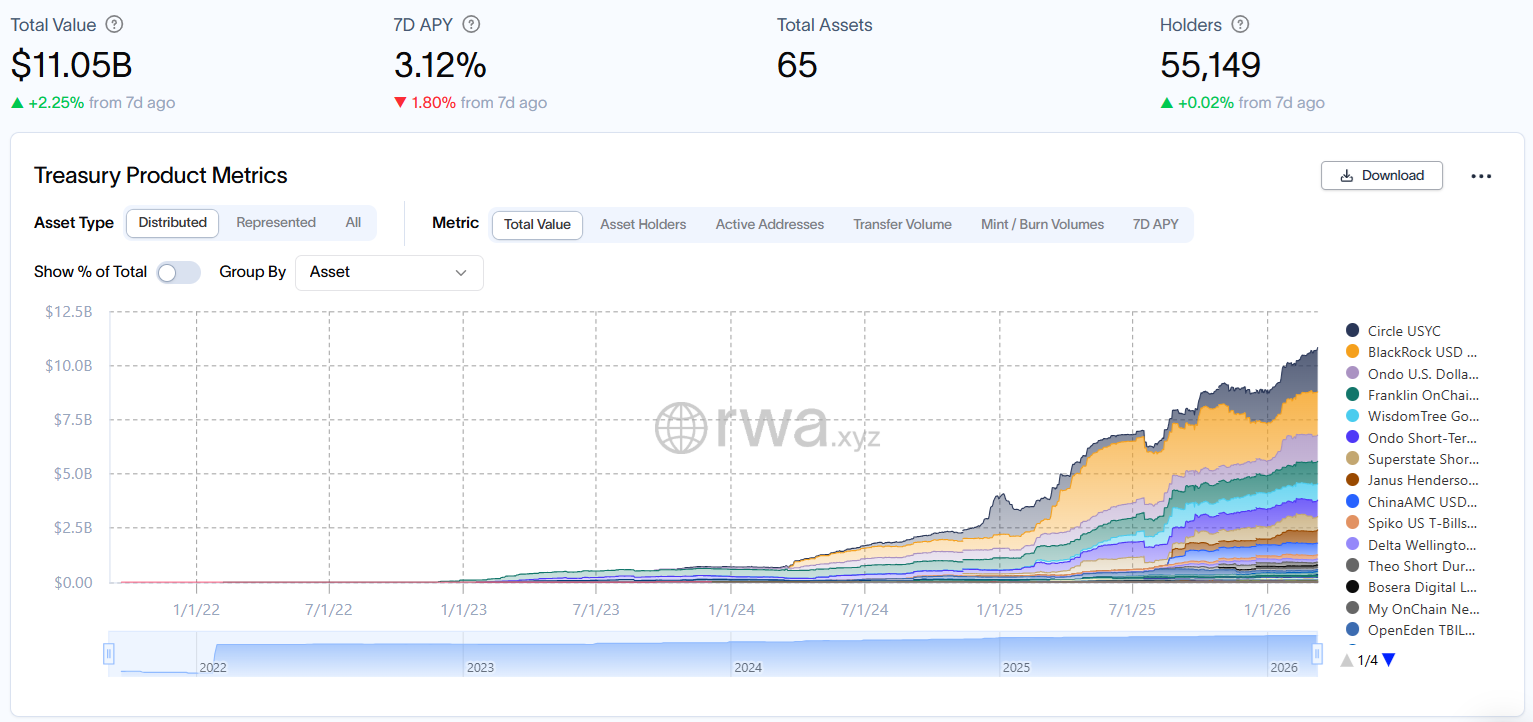Click the left range slider handle
Viewport: 1533px width, 722px height.
pyautogui.click(x=109, y=654)
